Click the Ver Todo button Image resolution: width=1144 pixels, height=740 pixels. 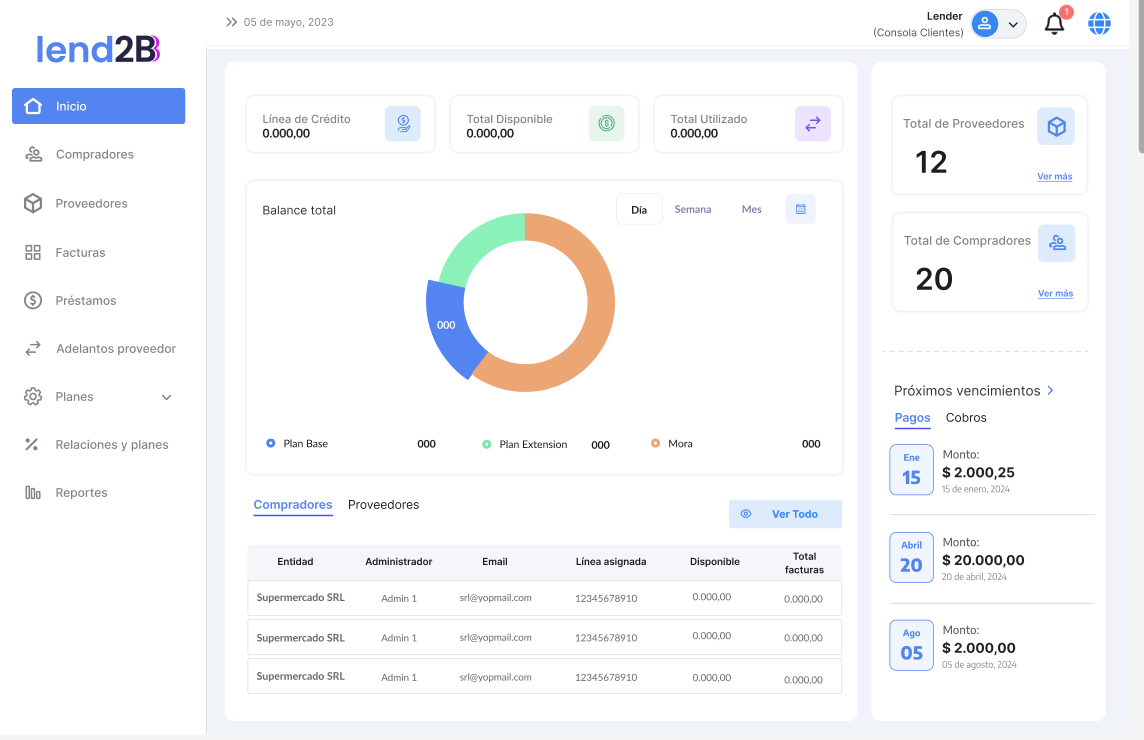785,514
